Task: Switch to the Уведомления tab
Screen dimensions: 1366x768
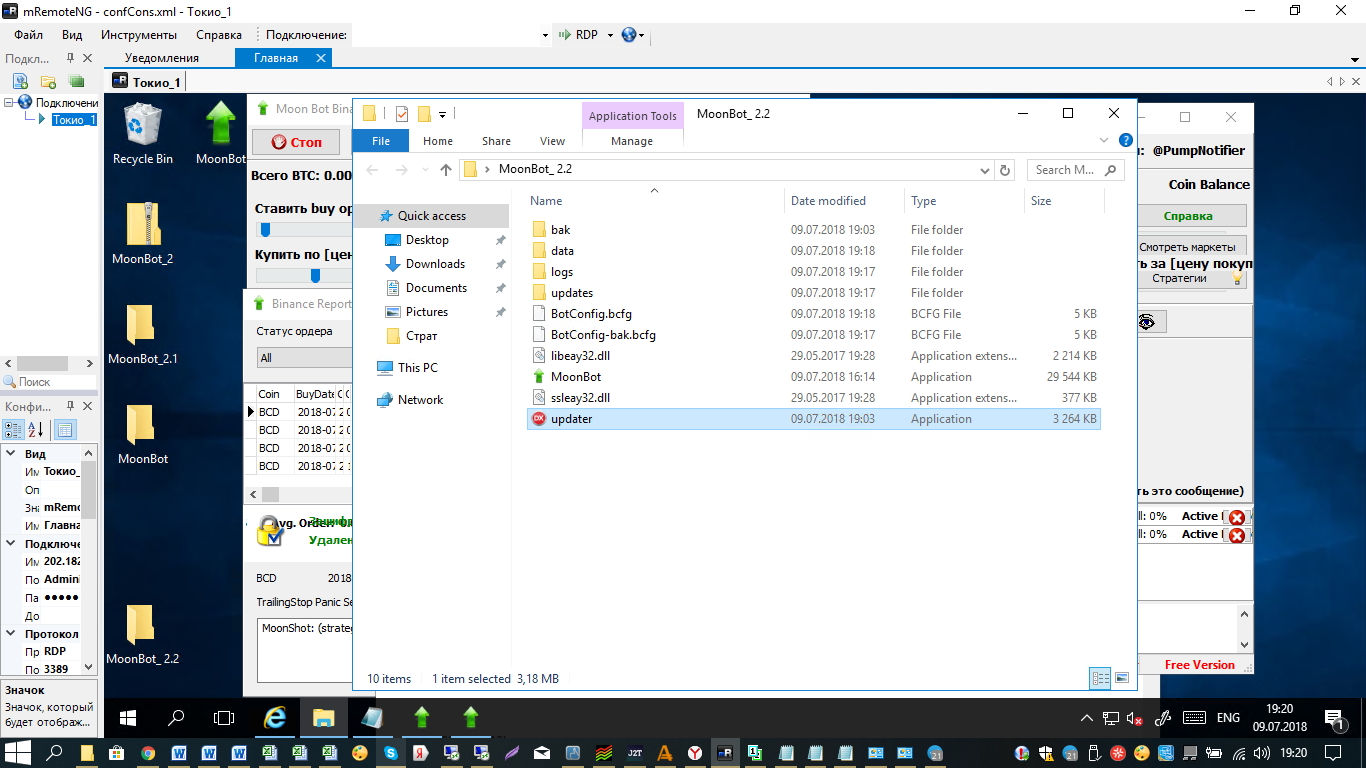Action: (162, 58)
